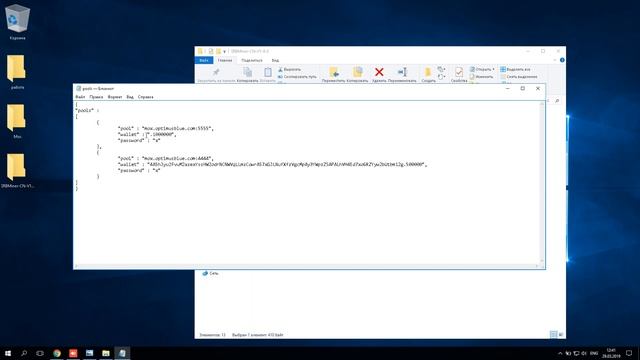Click the Explorer search magnifier icon

click(x=557, y=101)
